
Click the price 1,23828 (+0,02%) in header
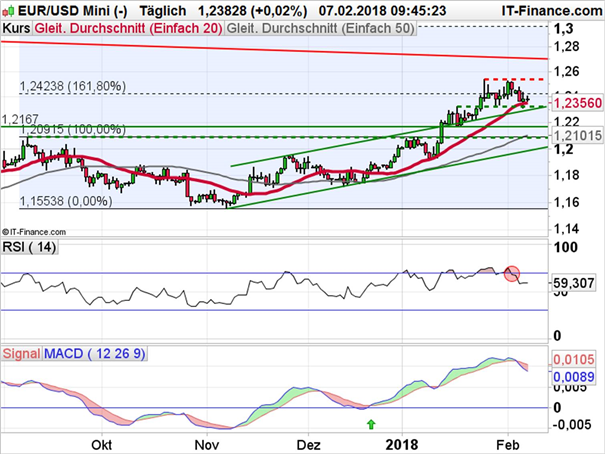[252, 11]
